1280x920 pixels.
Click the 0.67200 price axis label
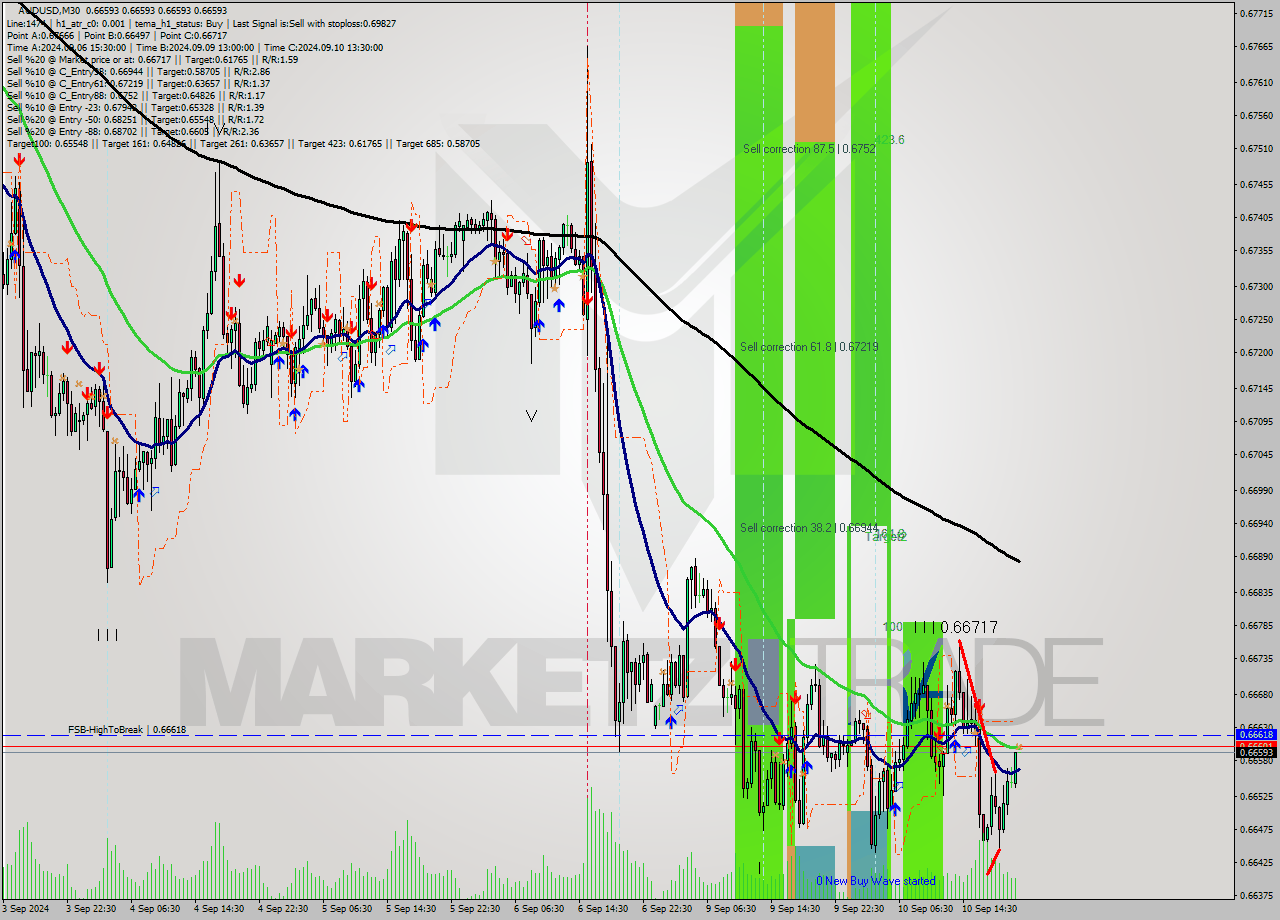(x=1256, y=353)
